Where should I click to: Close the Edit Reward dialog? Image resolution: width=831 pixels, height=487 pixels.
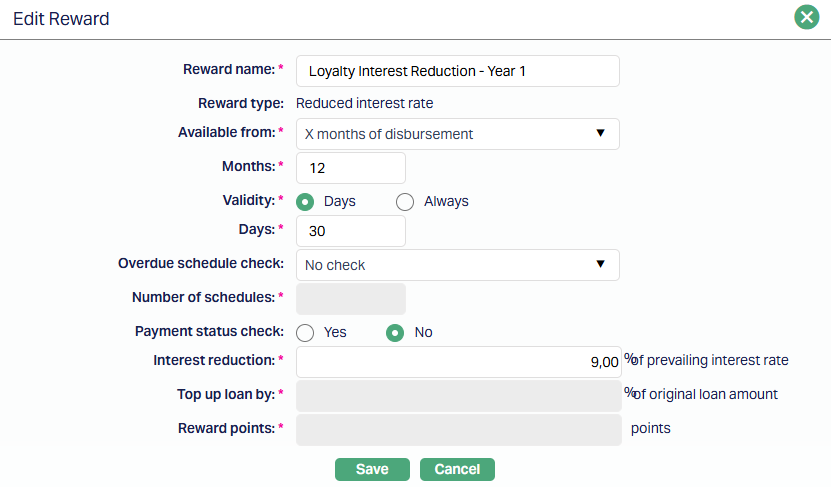point(806,18)
